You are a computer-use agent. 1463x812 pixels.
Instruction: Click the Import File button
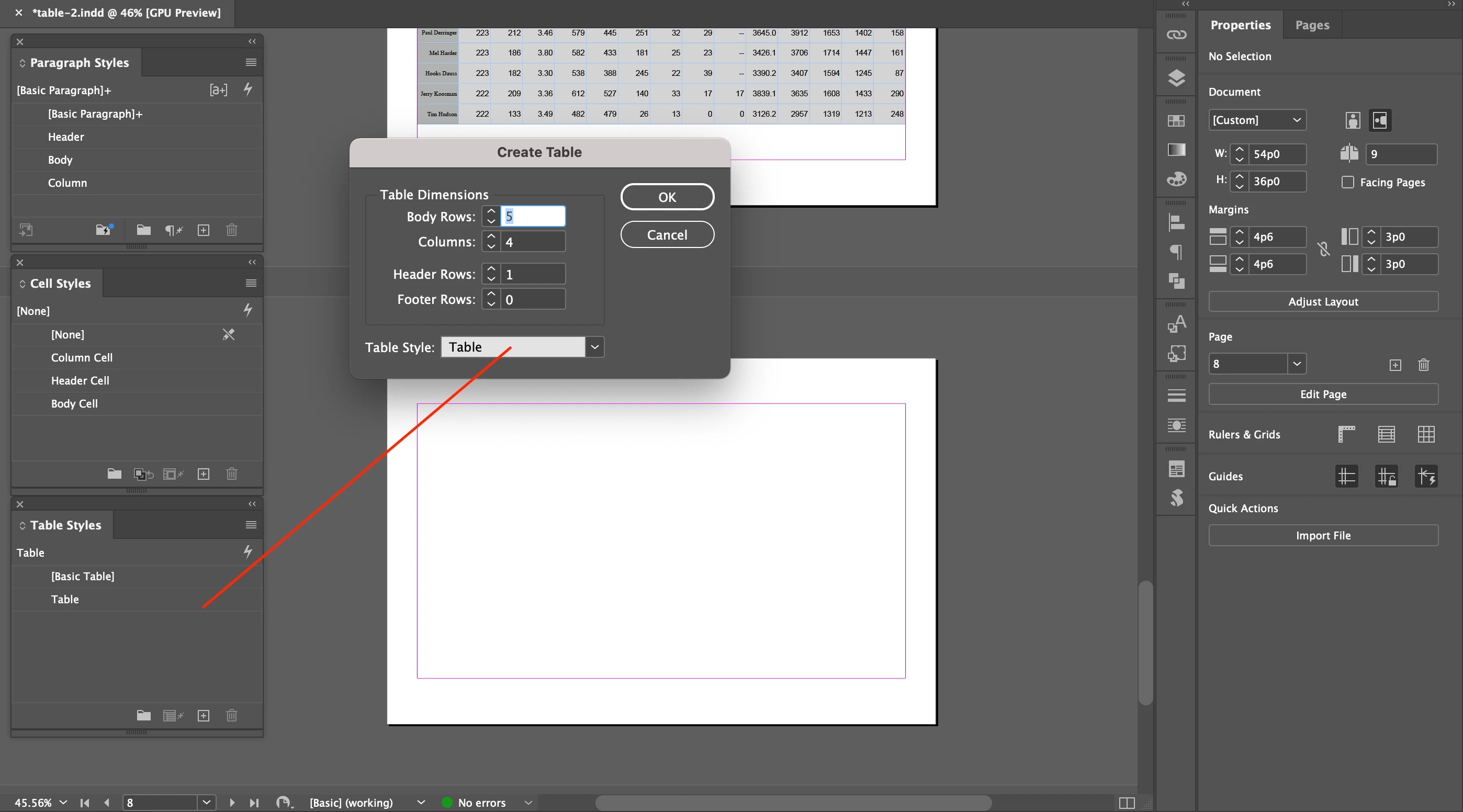click(1323, 535)
